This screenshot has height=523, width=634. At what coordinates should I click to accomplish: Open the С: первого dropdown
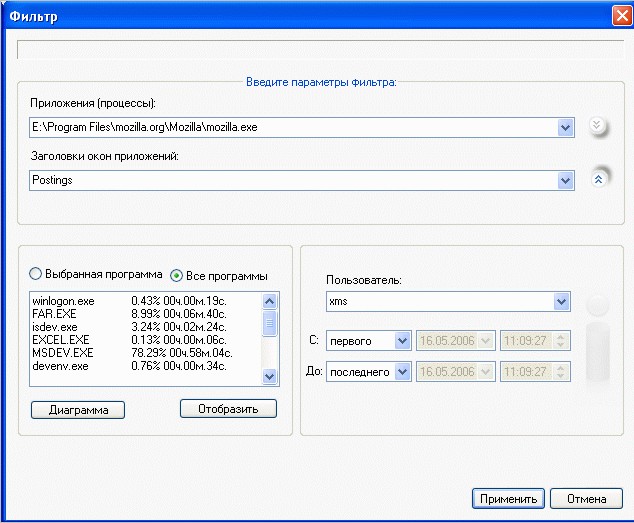tap(402, 341)
